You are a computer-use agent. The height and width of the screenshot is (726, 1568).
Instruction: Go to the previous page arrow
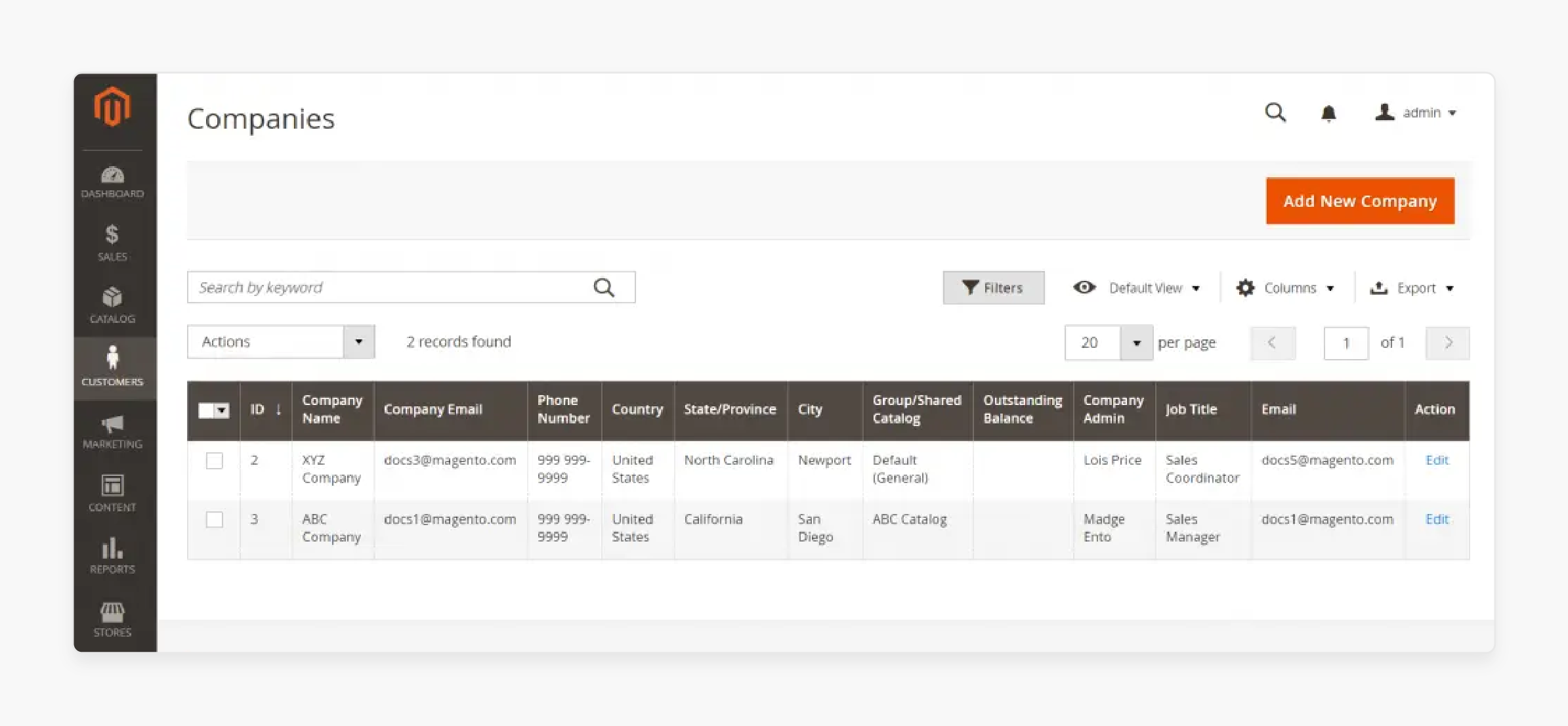click(1273, 343)
